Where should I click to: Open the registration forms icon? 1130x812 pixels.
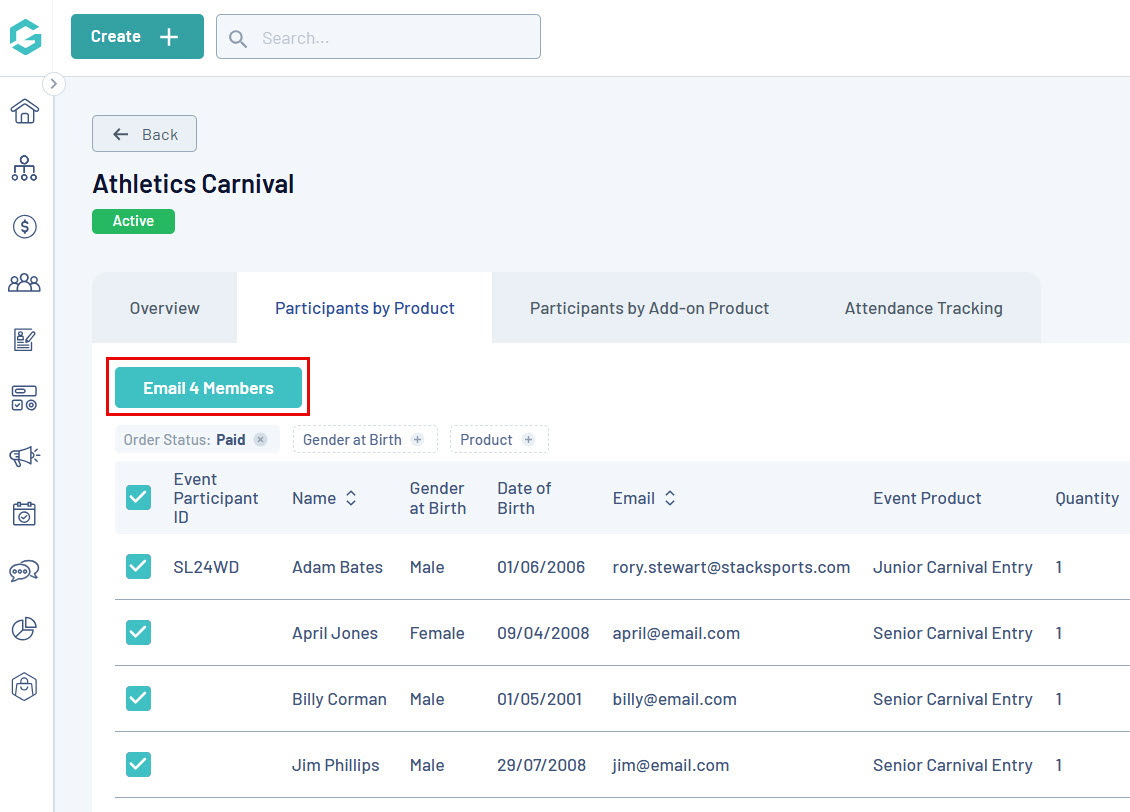tap(25, 339)
